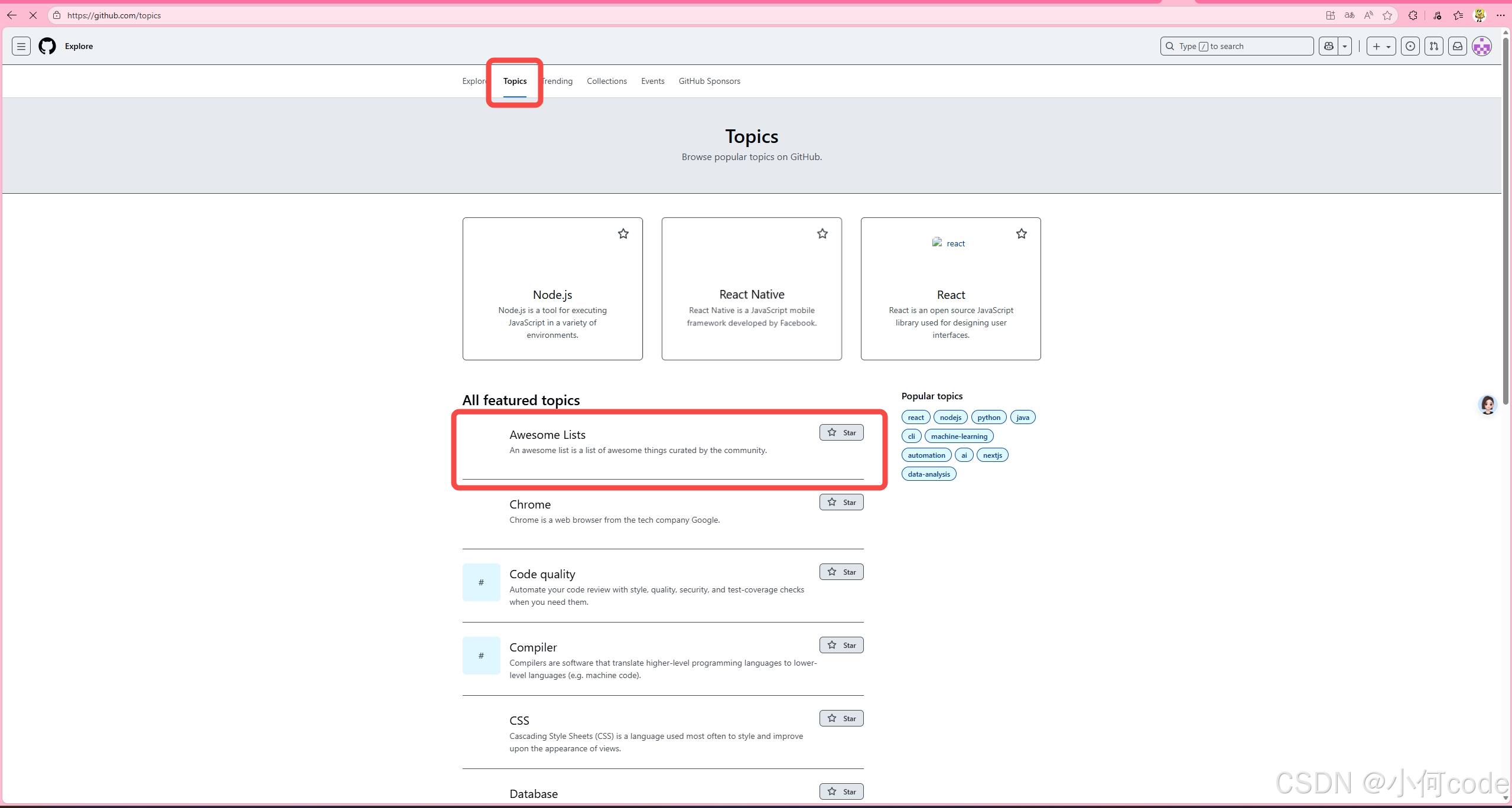Open the notifications inbox icon
1512x808 pixels.
coord(1458,46)
